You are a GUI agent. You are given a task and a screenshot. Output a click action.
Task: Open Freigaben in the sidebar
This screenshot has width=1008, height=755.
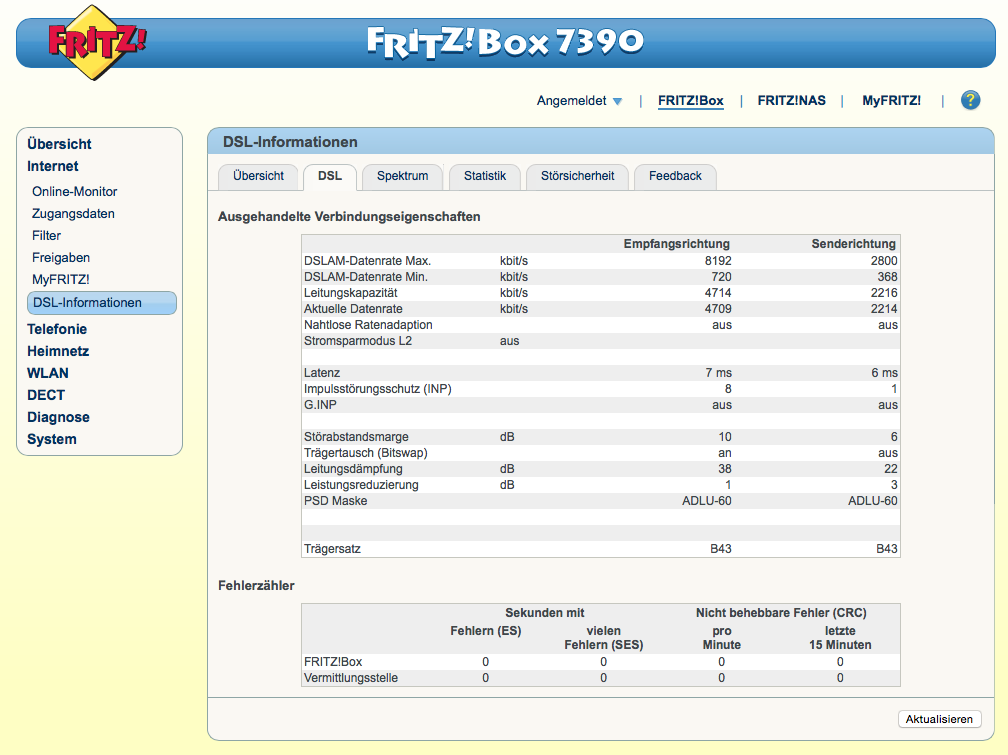point(61,257)
